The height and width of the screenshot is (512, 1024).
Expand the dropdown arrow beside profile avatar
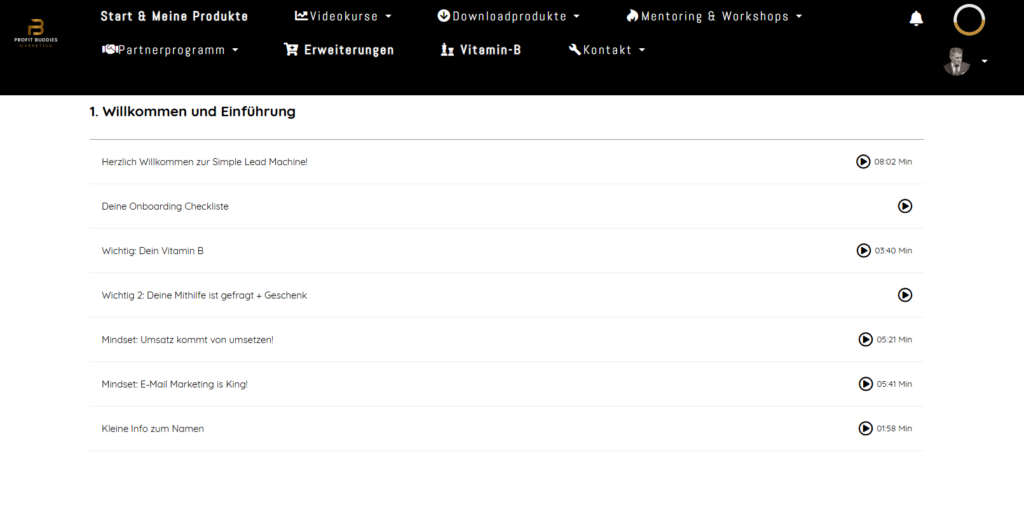click(984, 61)
